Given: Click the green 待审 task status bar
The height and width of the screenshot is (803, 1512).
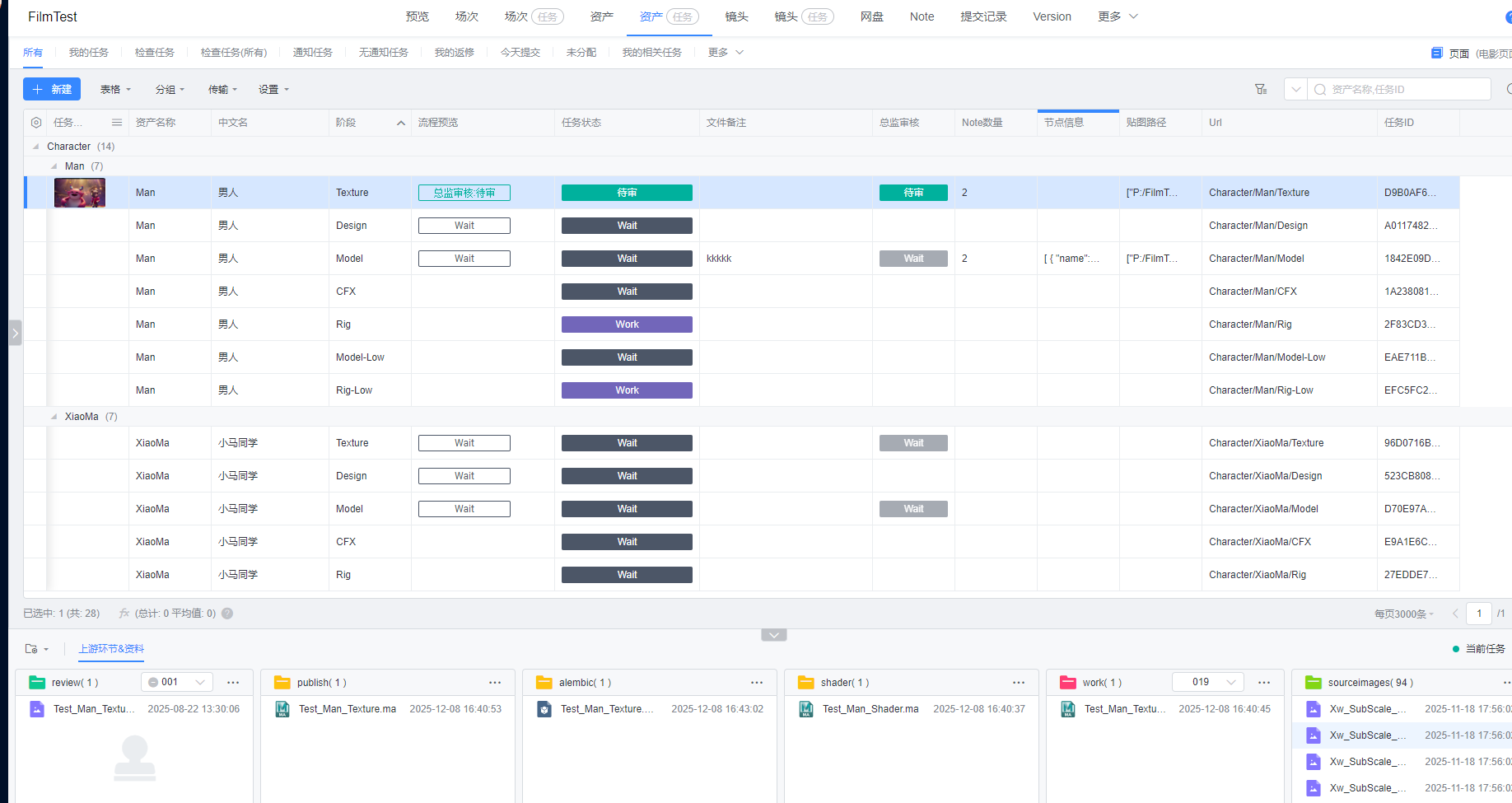Looking at the screenshot, I should coord(627,193).
